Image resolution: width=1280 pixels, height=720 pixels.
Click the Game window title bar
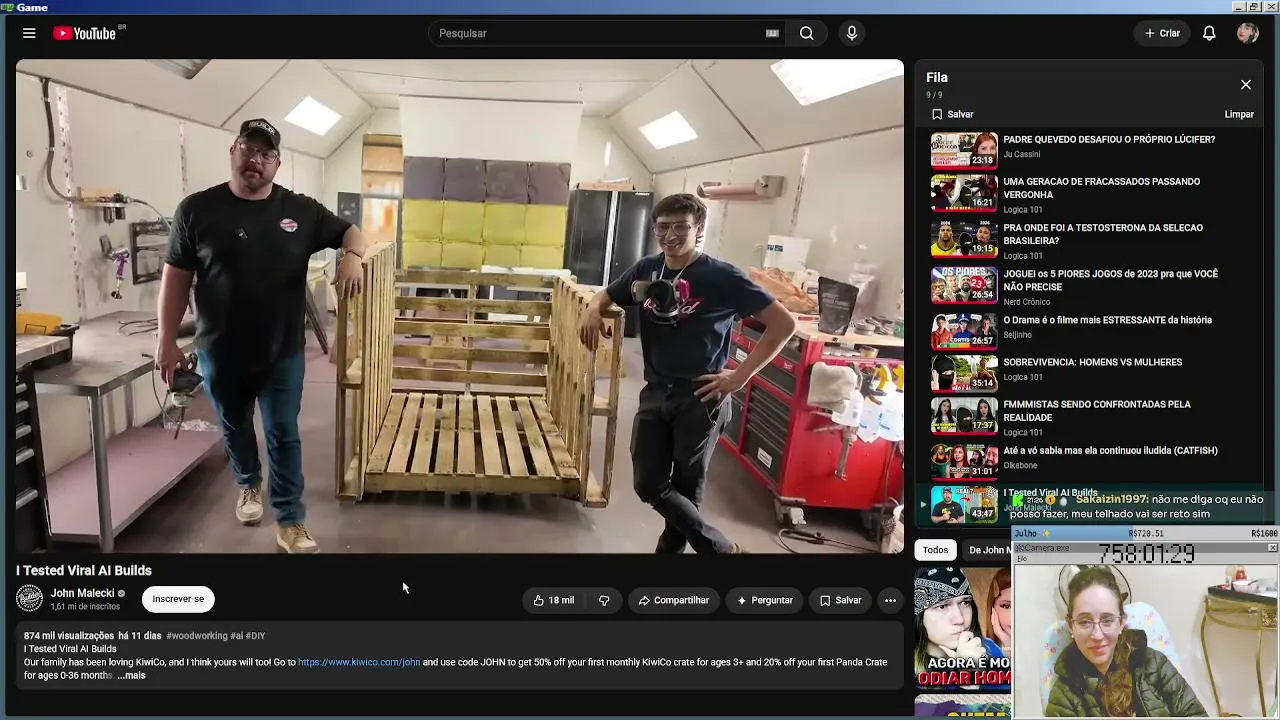click(640, 7)
